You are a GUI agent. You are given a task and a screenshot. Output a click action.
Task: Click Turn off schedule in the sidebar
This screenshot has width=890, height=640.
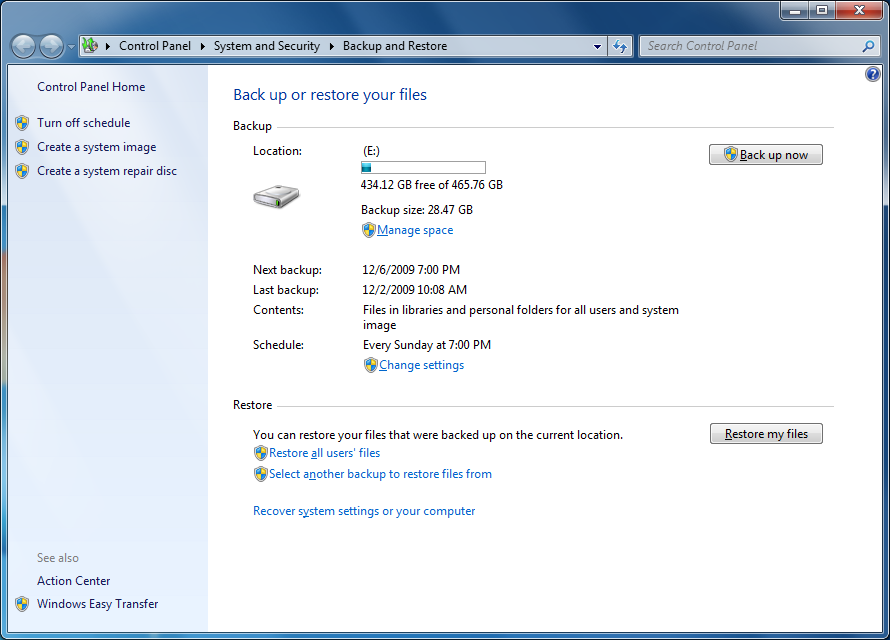[83, 122]
